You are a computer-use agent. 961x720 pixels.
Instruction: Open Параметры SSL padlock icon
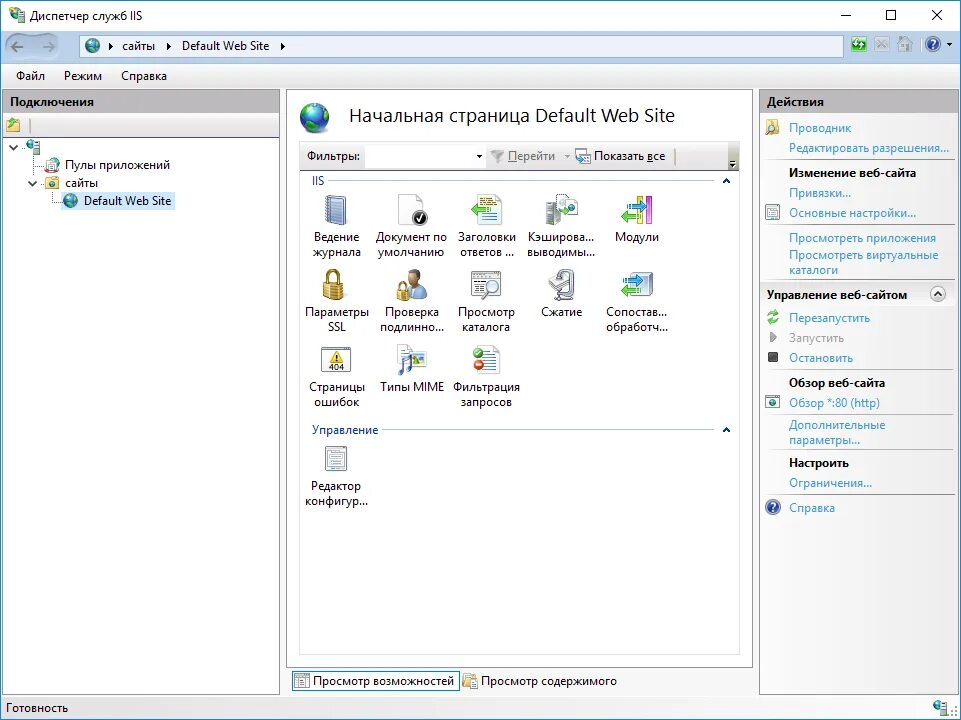[x=334, y=285]
